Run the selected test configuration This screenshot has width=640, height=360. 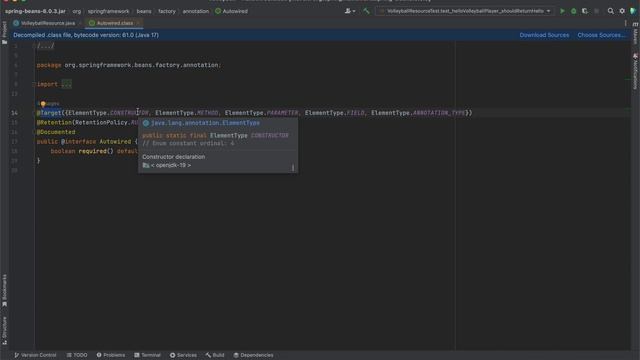pos(562,11)
